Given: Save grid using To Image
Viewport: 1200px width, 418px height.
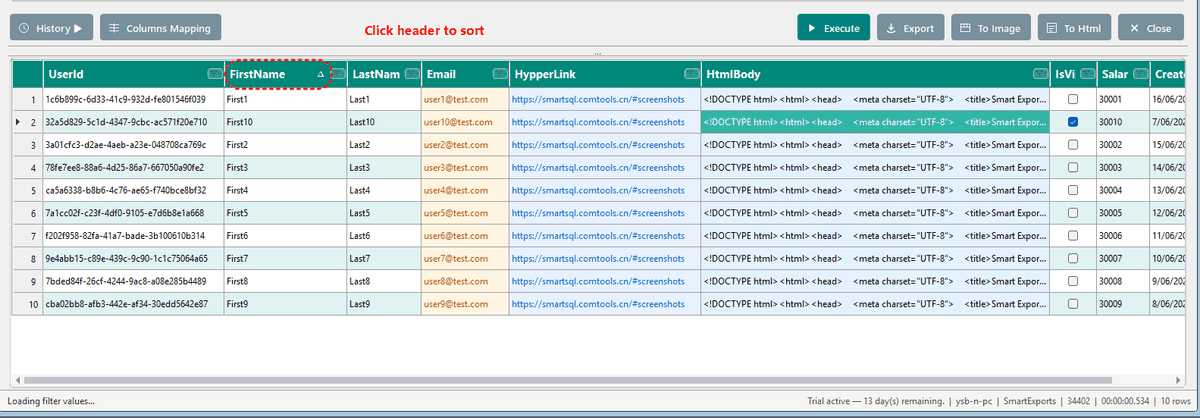Looking at the screenshot, I should (x=990, y=28).
